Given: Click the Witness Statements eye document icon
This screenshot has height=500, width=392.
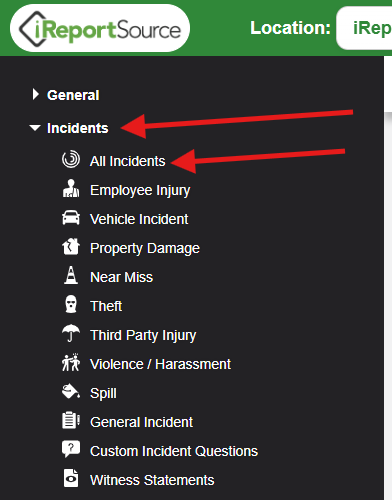Looking at the screenshot, I should click(x=71, y=478).
